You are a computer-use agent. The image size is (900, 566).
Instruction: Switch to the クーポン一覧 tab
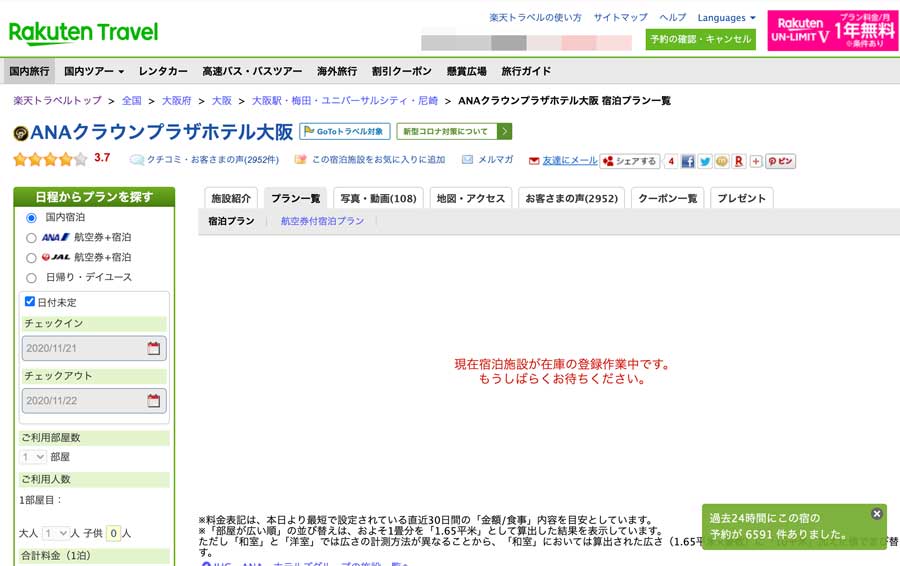pos(668,198)
